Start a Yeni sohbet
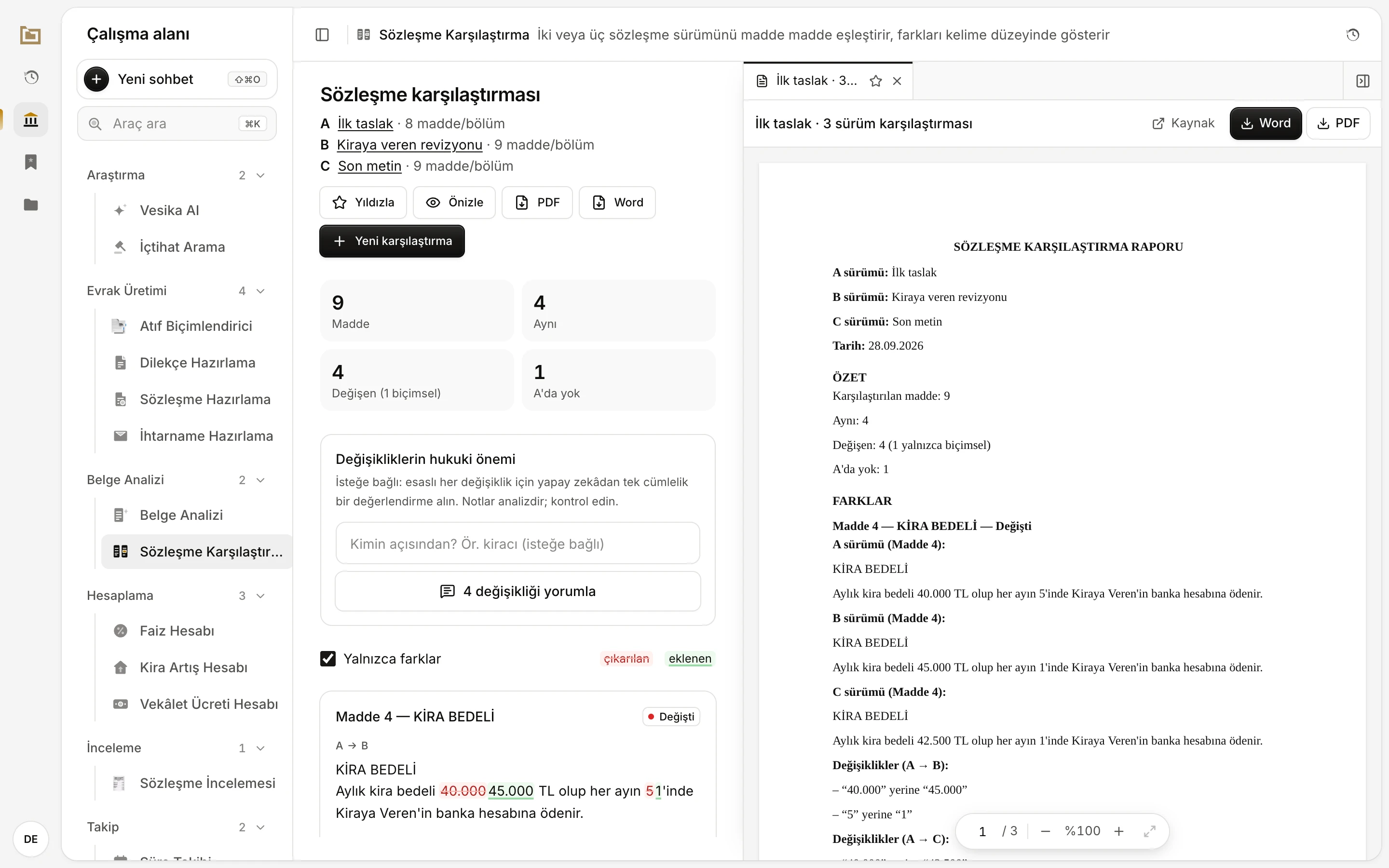 (177, 79)
